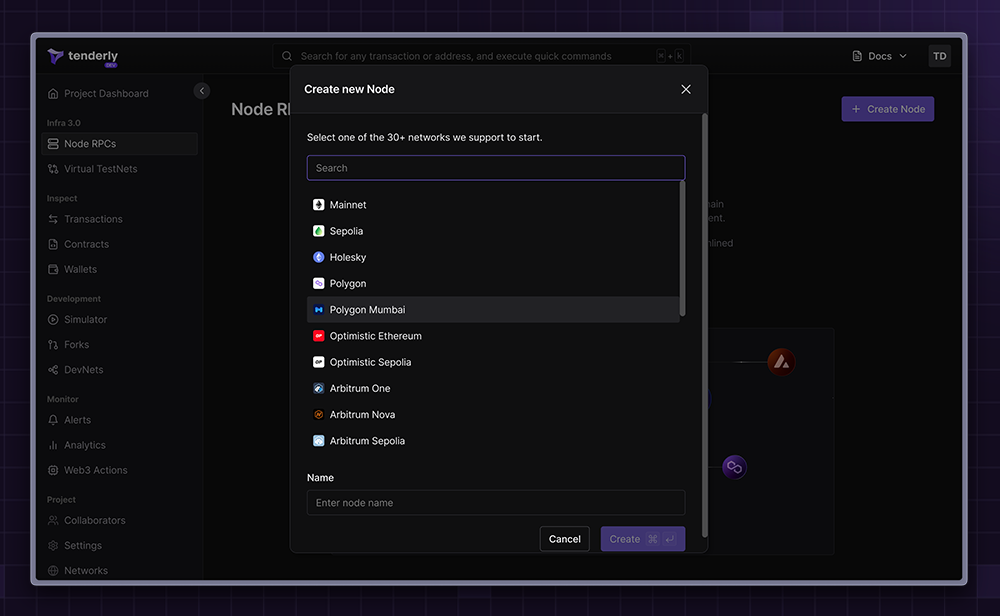Select the Optimistic Sepolia network row

point(493,362)
